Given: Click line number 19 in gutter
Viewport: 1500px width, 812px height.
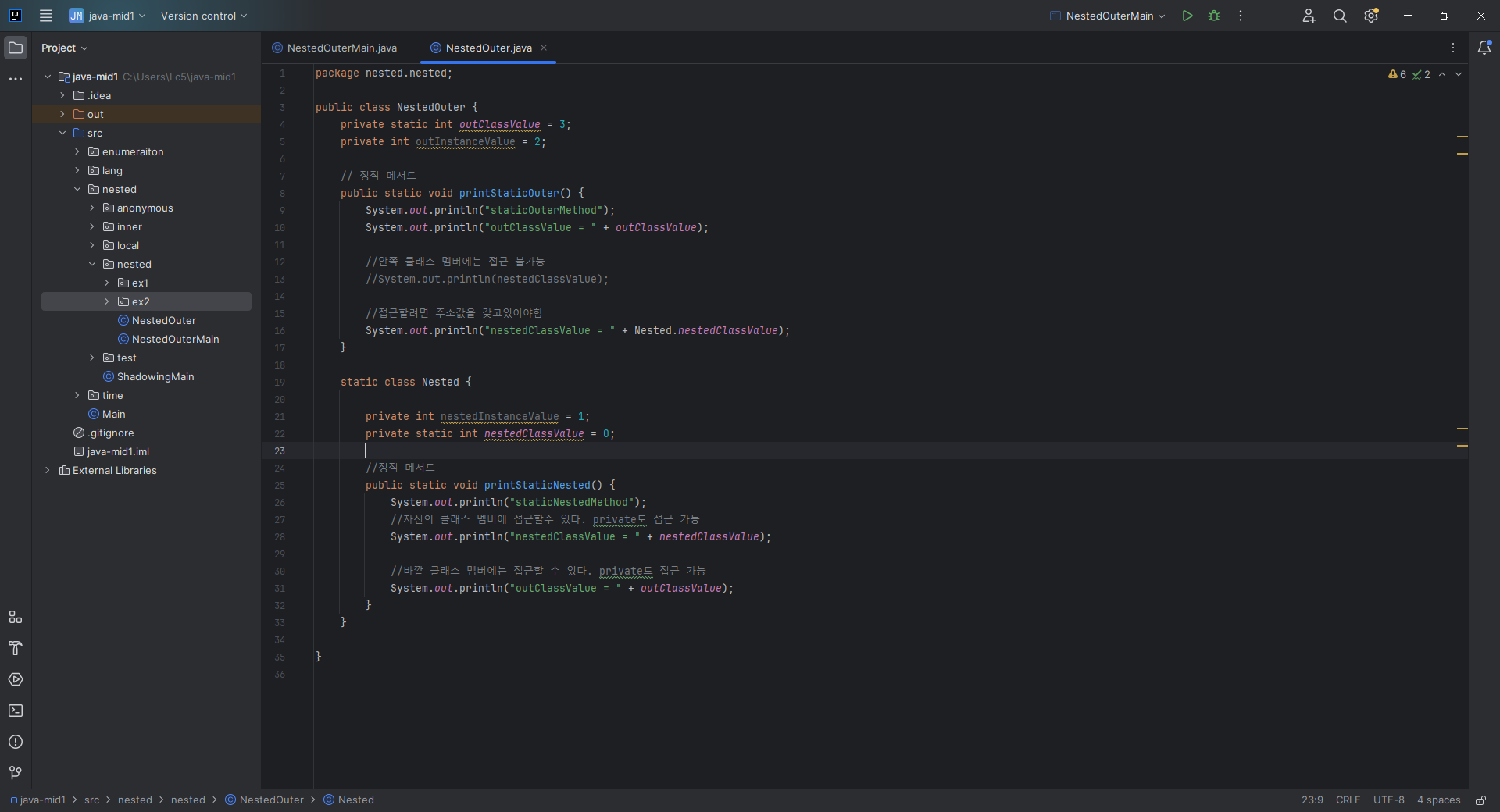Looking at the screenshot, I should click(280, 383).
